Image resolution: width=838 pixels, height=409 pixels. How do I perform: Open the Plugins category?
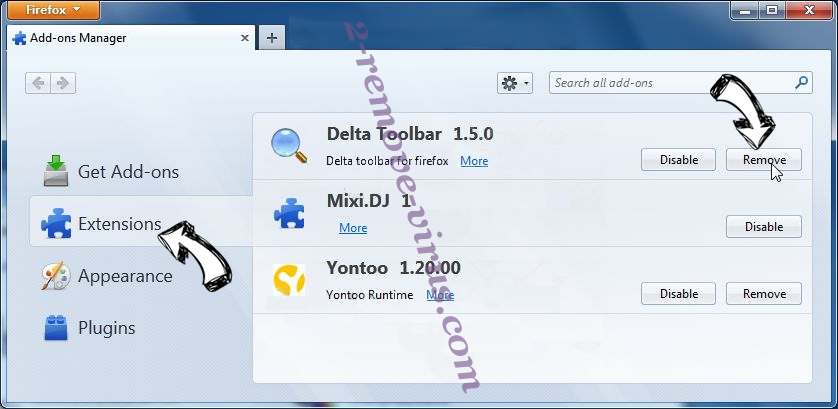(x=141, y=327)
